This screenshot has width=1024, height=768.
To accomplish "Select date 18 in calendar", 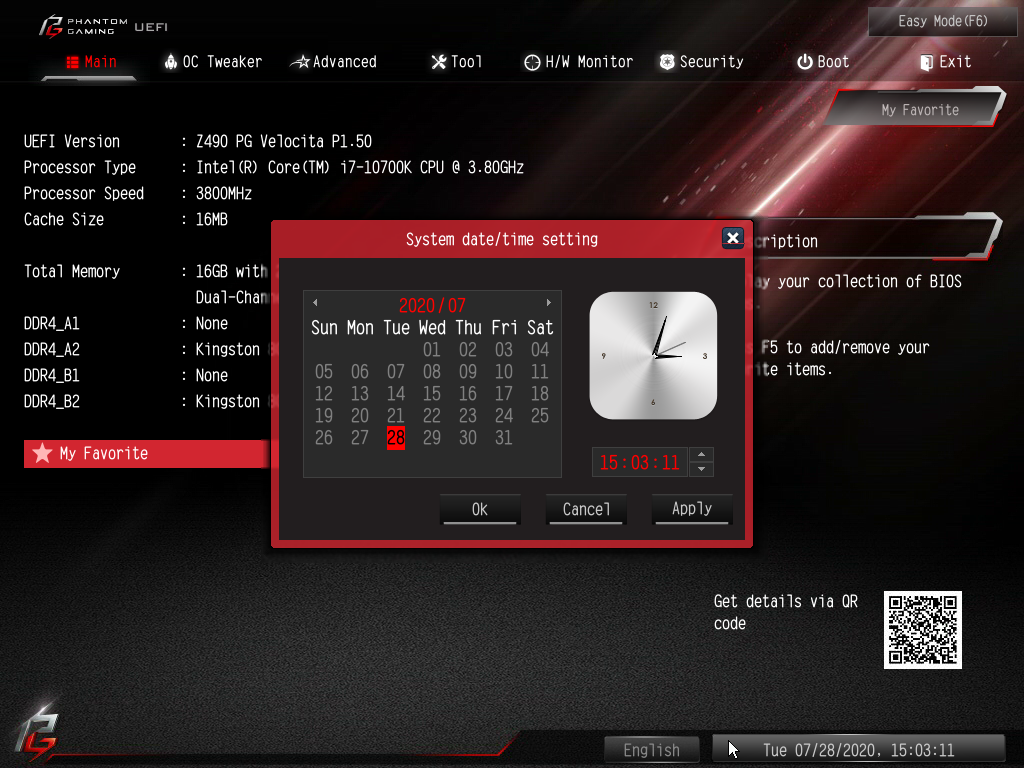I will [539, 394].
